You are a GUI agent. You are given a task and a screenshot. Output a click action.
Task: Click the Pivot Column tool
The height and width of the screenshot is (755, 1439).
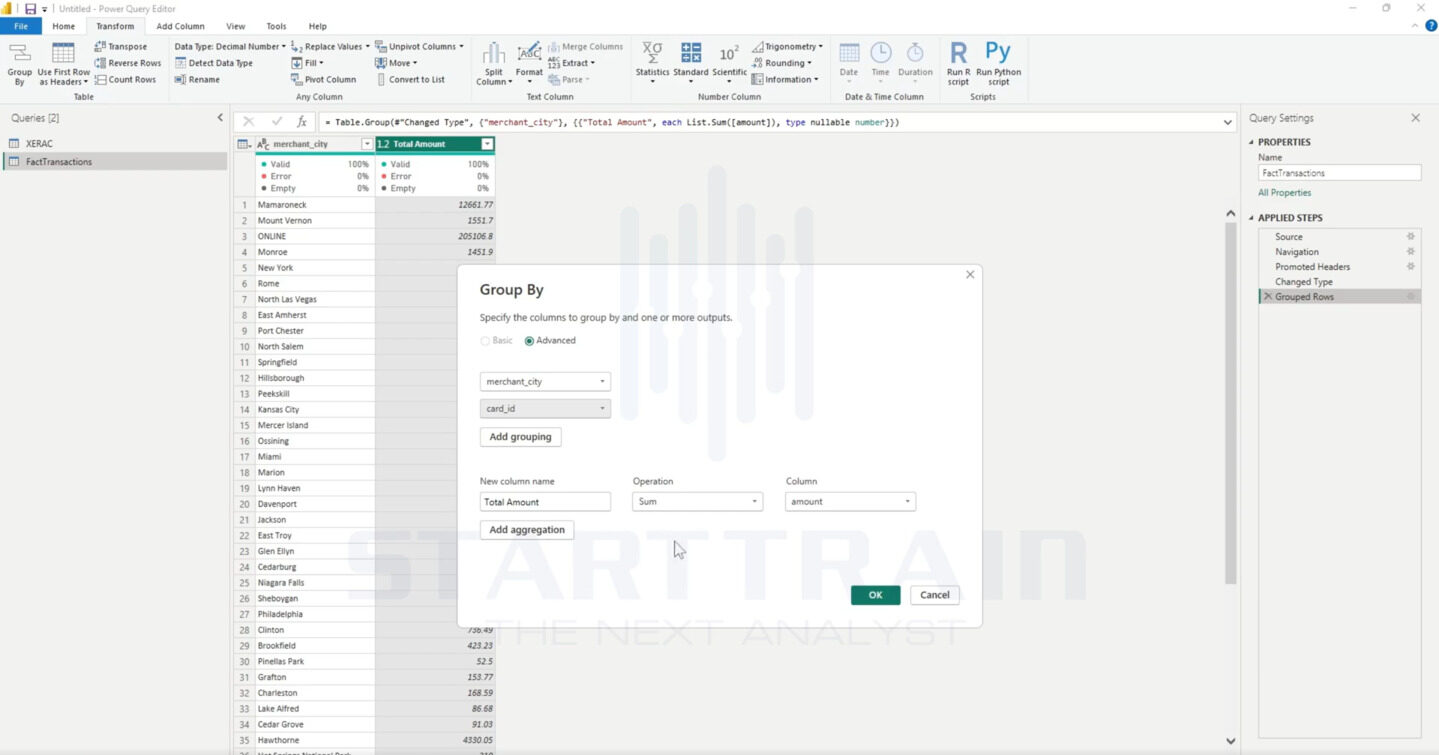323,79
